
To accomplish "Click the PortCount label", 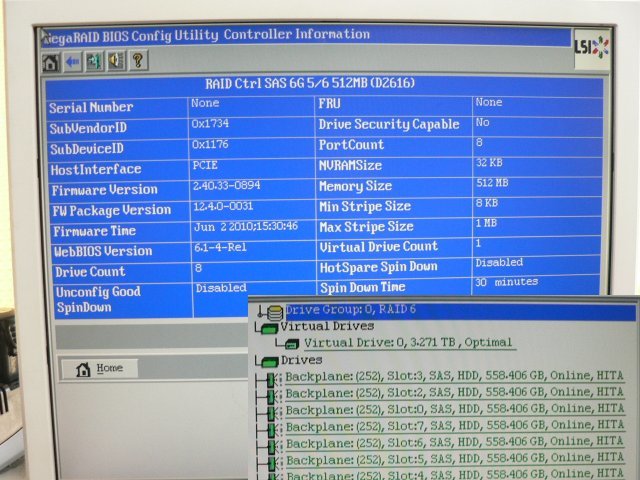I will [x=351, y=144].
